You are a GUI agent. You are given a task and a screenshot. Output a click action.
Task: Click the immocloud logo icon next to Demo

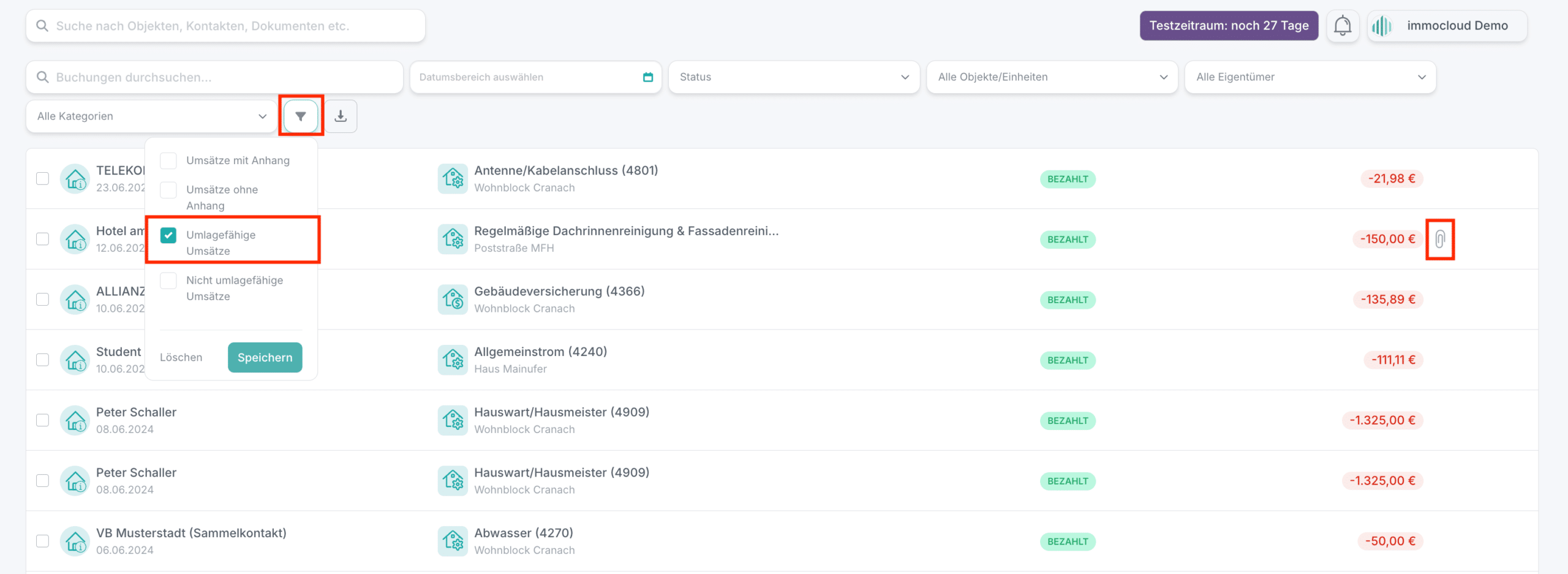pos(1382,26)
